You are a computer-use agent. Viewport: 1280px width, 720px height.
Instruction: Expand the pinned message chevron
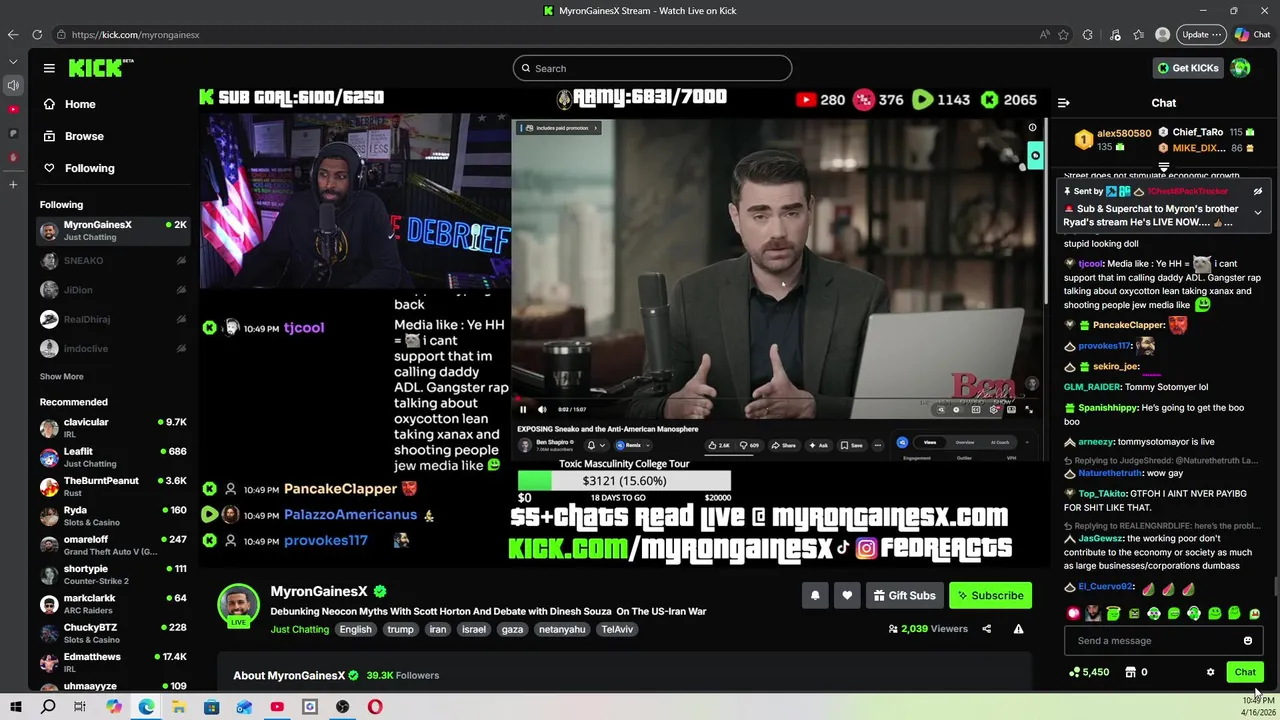tap(1258, 213)
